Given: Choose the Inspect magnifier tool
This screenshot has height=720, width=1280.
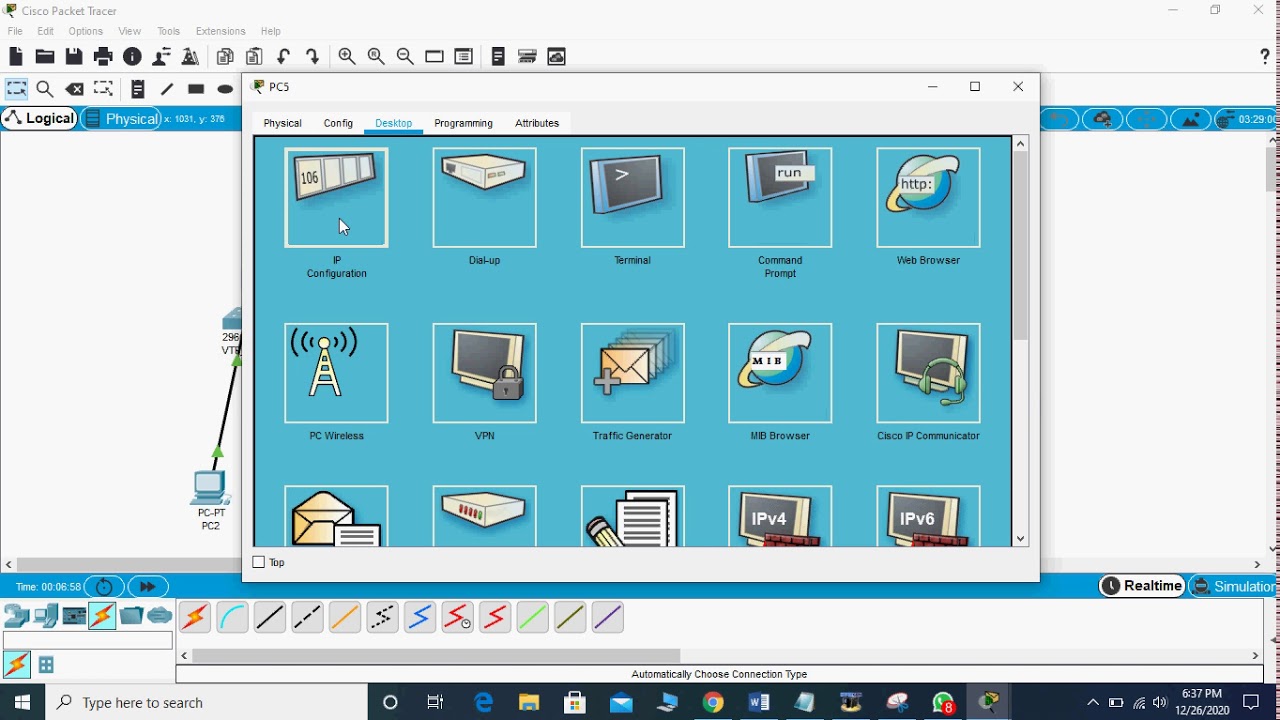Looking at the screenshot, I should tap(44, 89).
